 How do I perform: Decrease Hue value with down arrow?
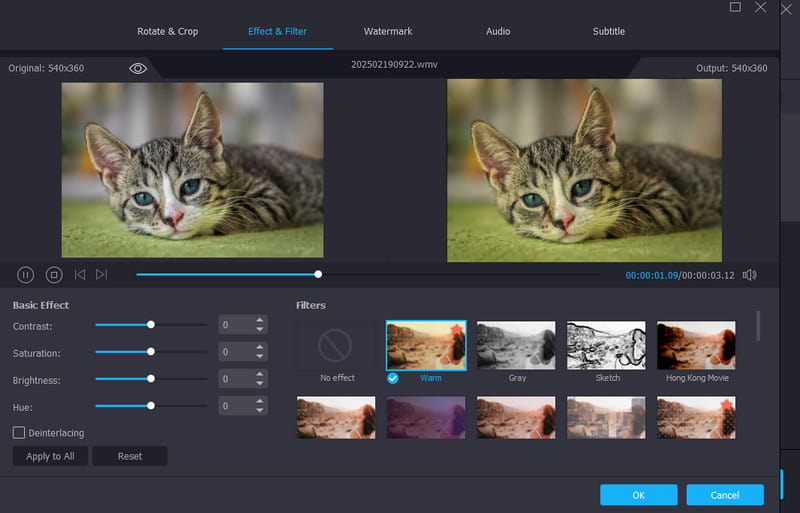point(260,410)
